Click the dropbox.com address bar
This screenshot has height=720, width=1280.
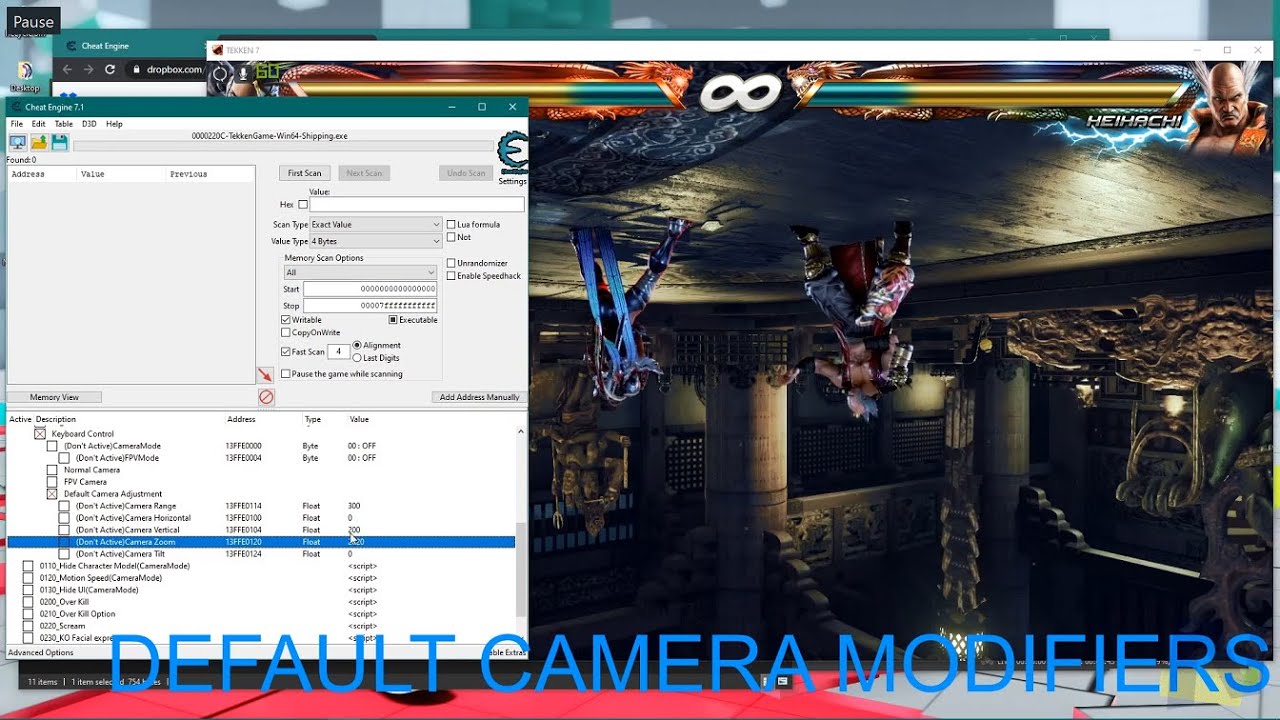[x=166, y=70]
